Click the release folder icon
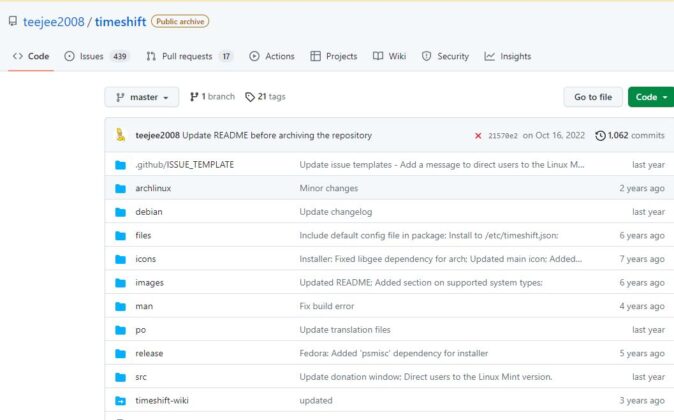Viewport: 674px width, 420px height. pyautogui.click(x=121, y=353)
